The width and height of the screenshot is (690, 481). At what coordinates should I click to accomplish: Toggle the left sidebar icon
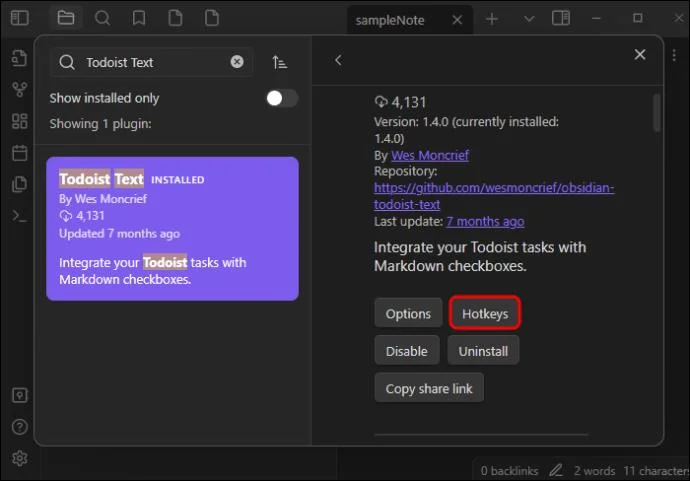point(20,18)
